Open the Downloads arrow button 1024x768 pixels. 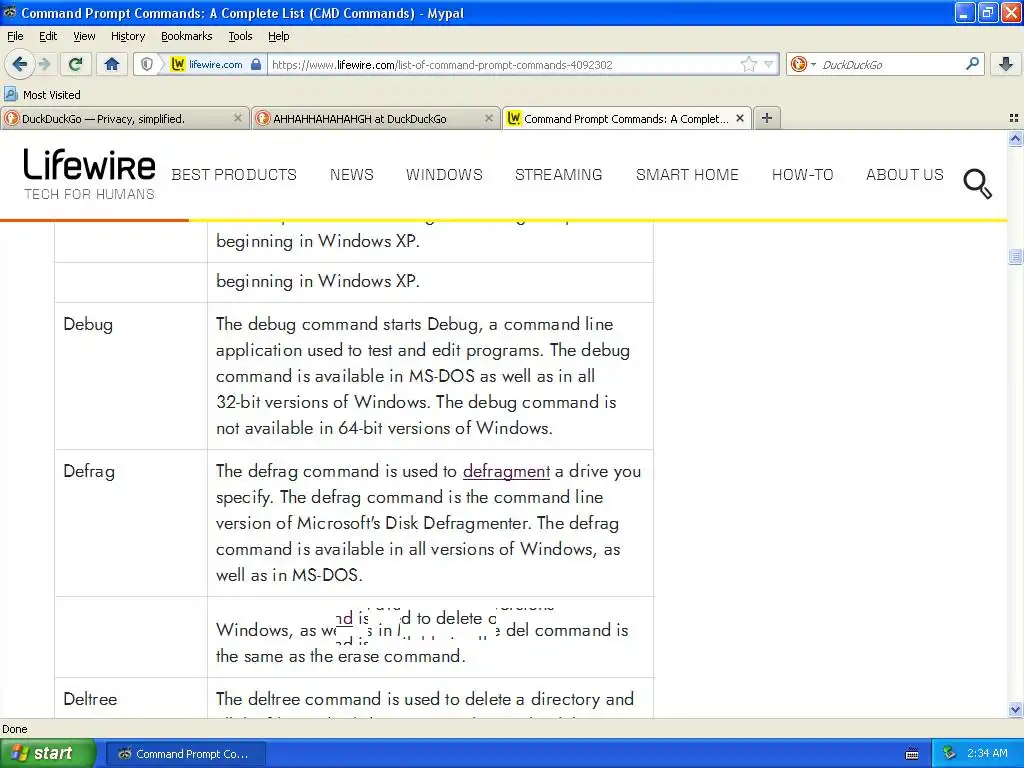pyautogui.click(x=1006, y=64)
